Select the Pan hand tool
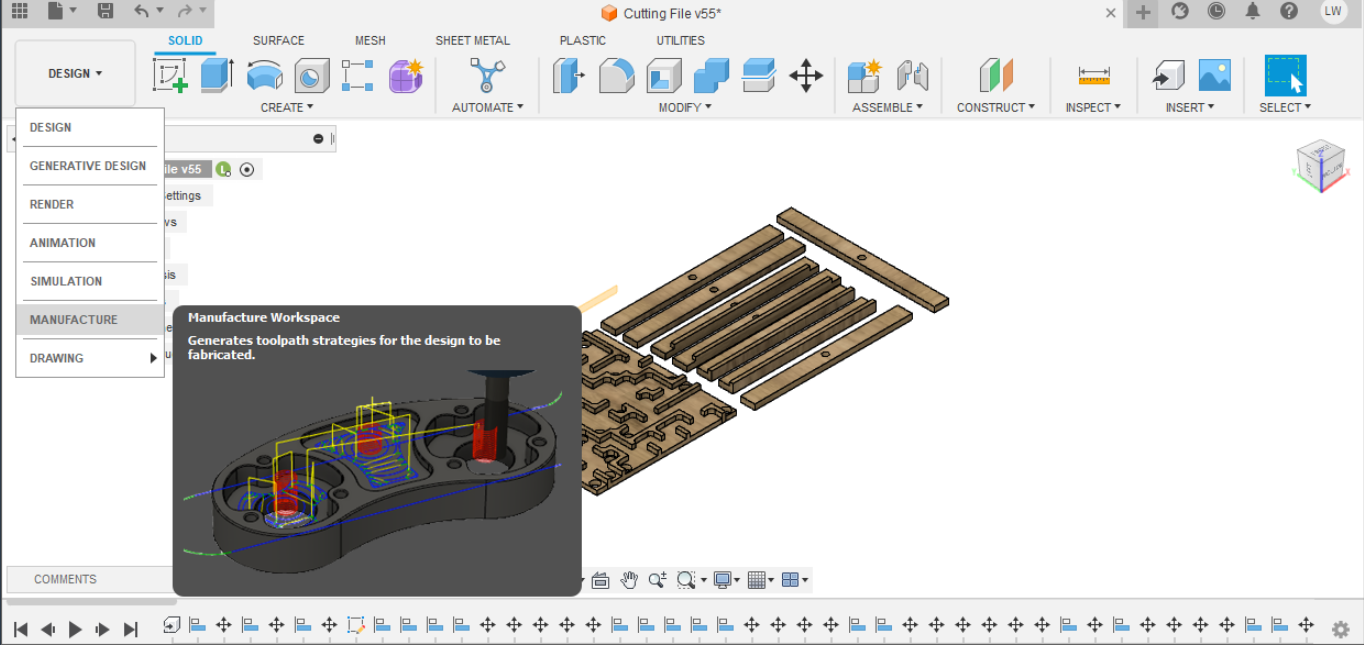 click(x=628, y=580)
